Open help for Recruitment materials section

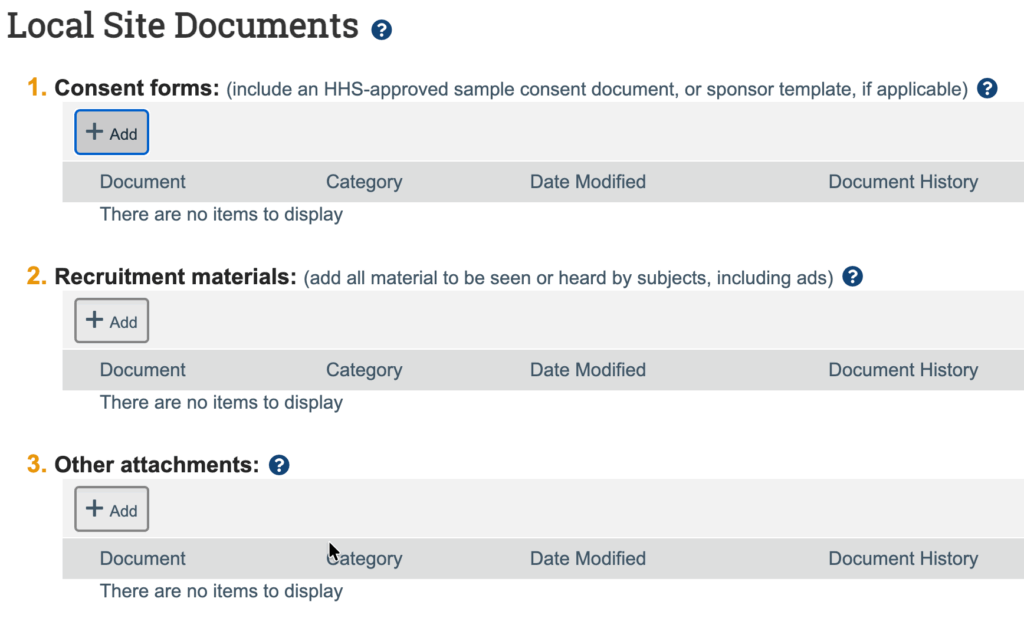point(852,279)
